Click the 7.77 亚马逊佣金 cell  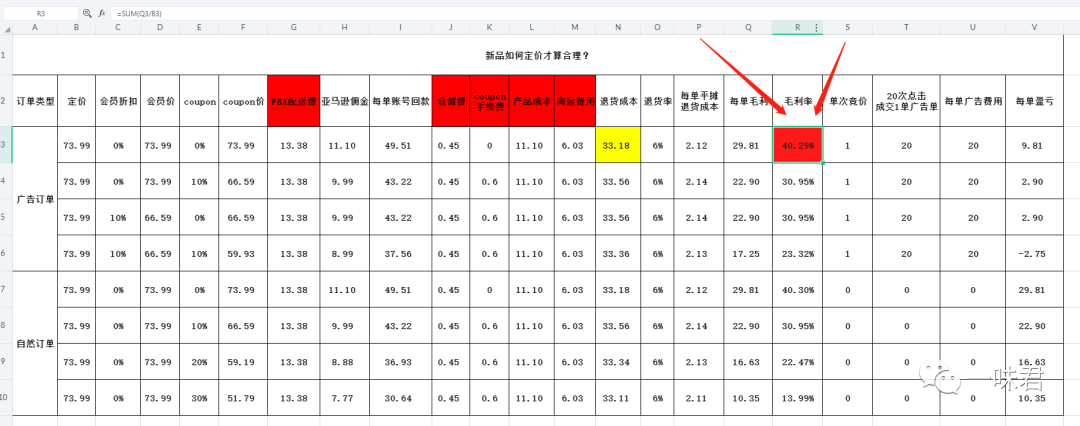(344, 398)
